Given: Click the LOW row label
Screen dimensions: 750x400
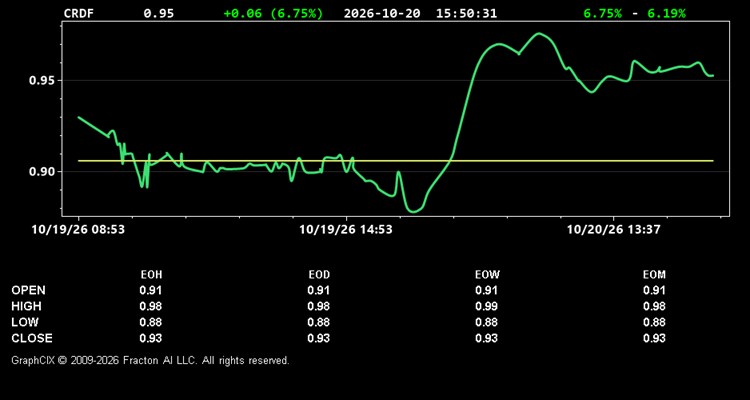Looking at the screenshot, I should point(25,322).
